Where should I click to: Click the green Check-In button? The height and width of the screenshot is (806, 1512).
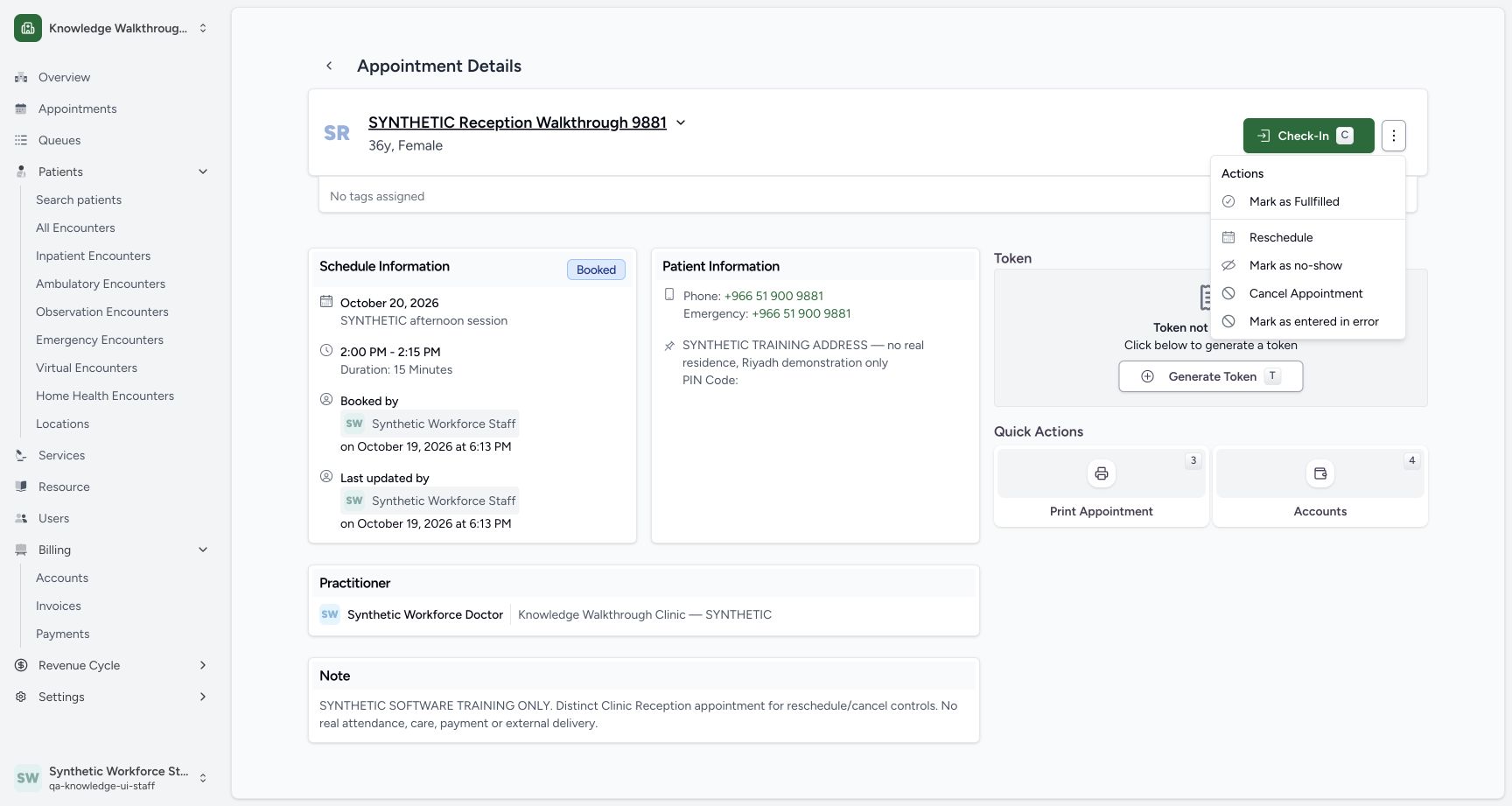tap(1308, 136)
